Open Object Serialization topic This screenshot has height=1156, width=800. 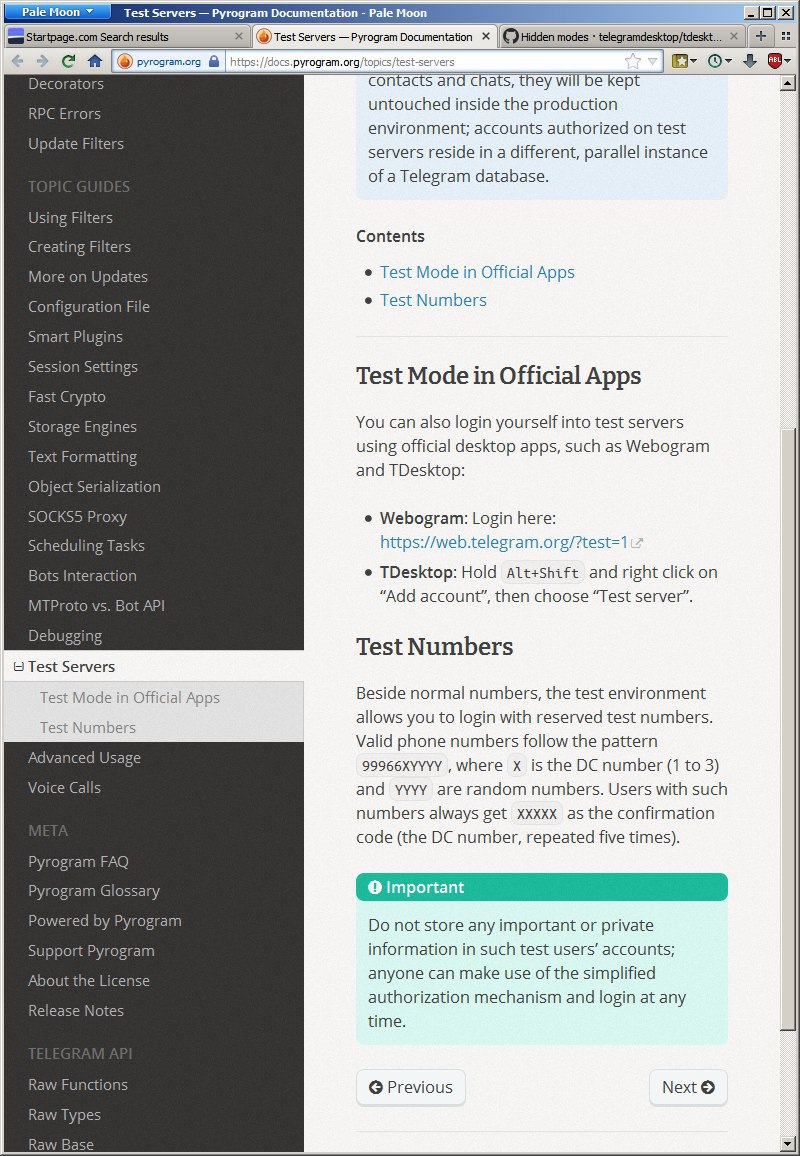(94, 487)
